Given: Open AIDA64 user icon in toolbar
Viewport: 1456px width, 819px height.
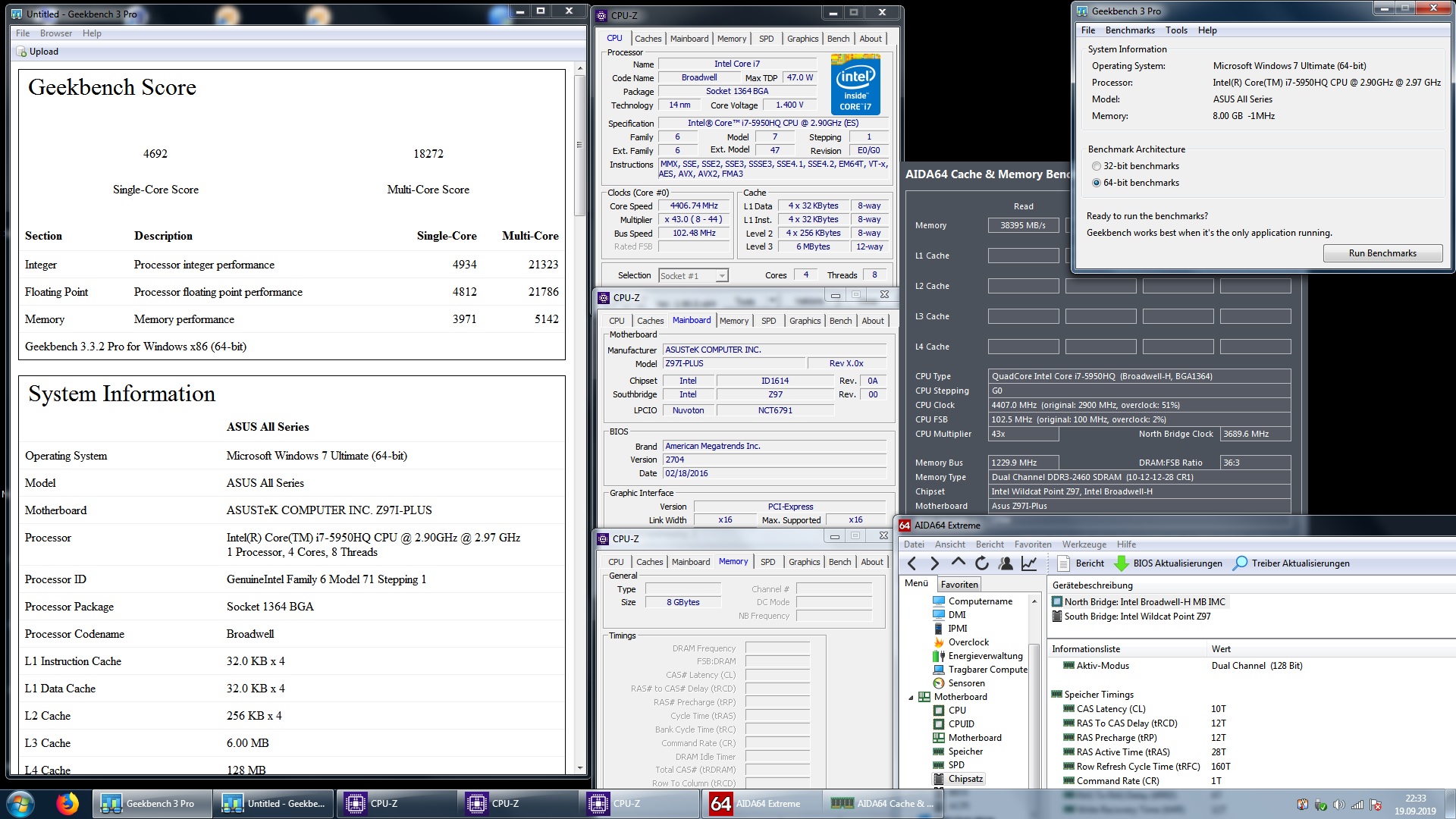Looking at the screenshot, I should (x=1006, y=563).
